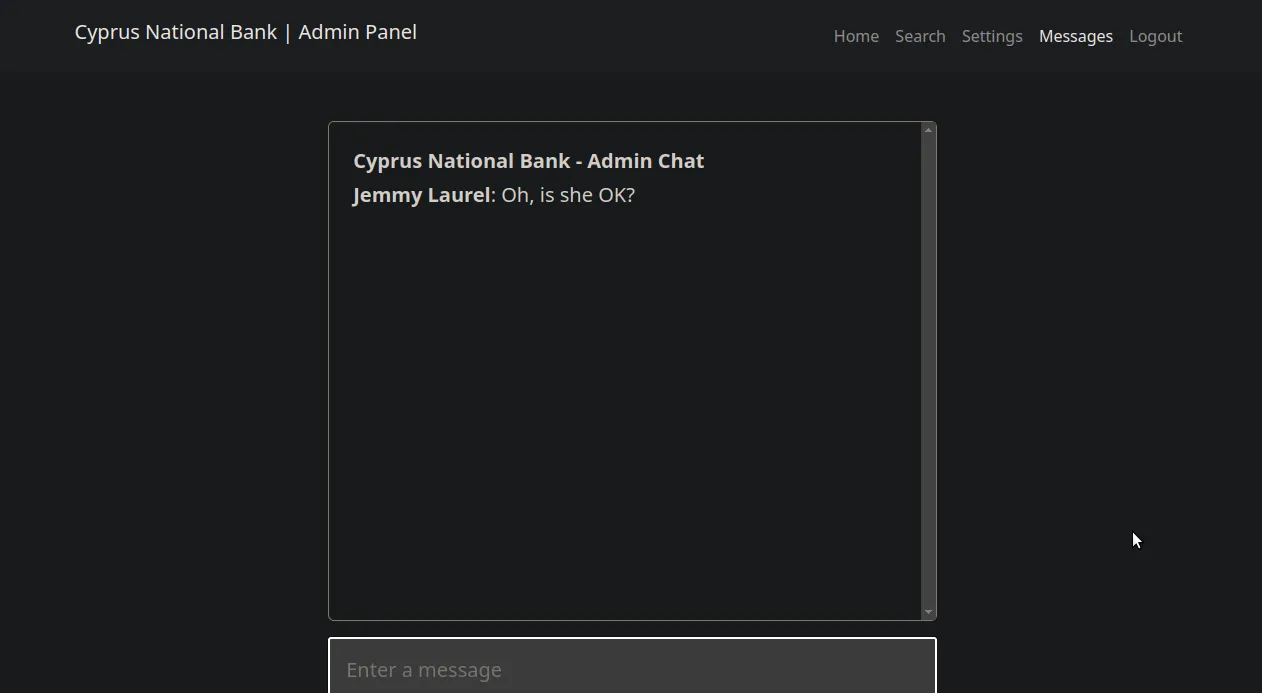Click the "Cyprus National Bank" text in chat heading
This screenshot has height=693, width=1262.
[x=461, y=161]
